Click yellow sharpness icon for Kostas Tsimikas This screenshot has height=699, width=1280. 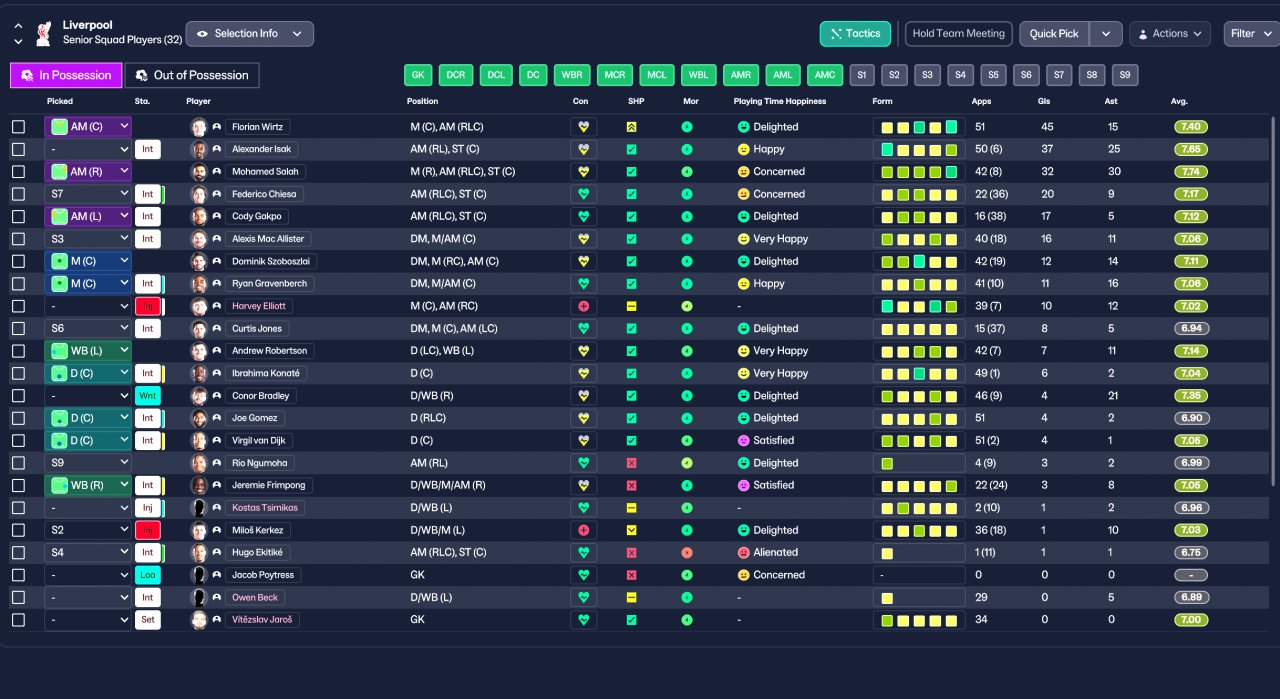coord(631,508)
